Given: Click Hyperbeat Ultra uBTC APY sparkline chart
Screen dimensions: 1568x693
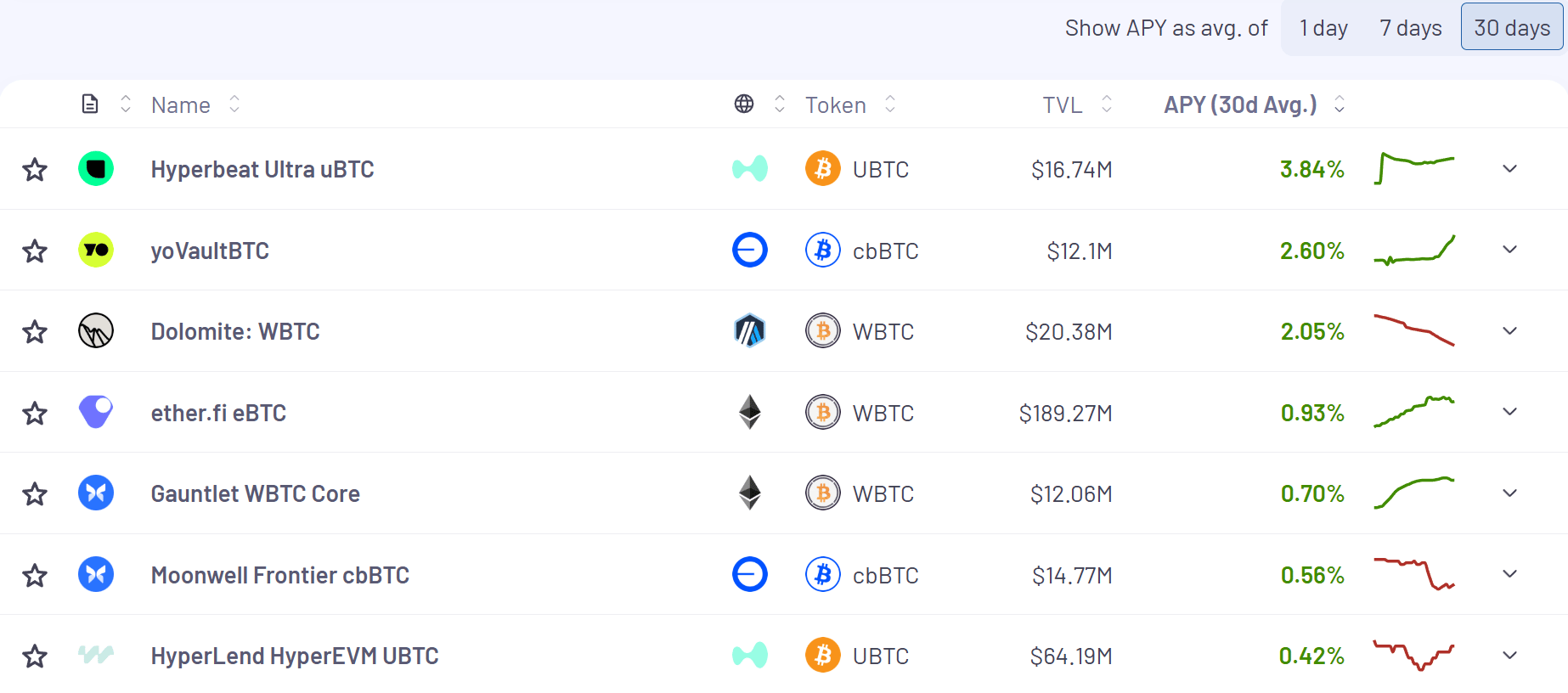Looking at the screenshot, I should (1414, 168).
